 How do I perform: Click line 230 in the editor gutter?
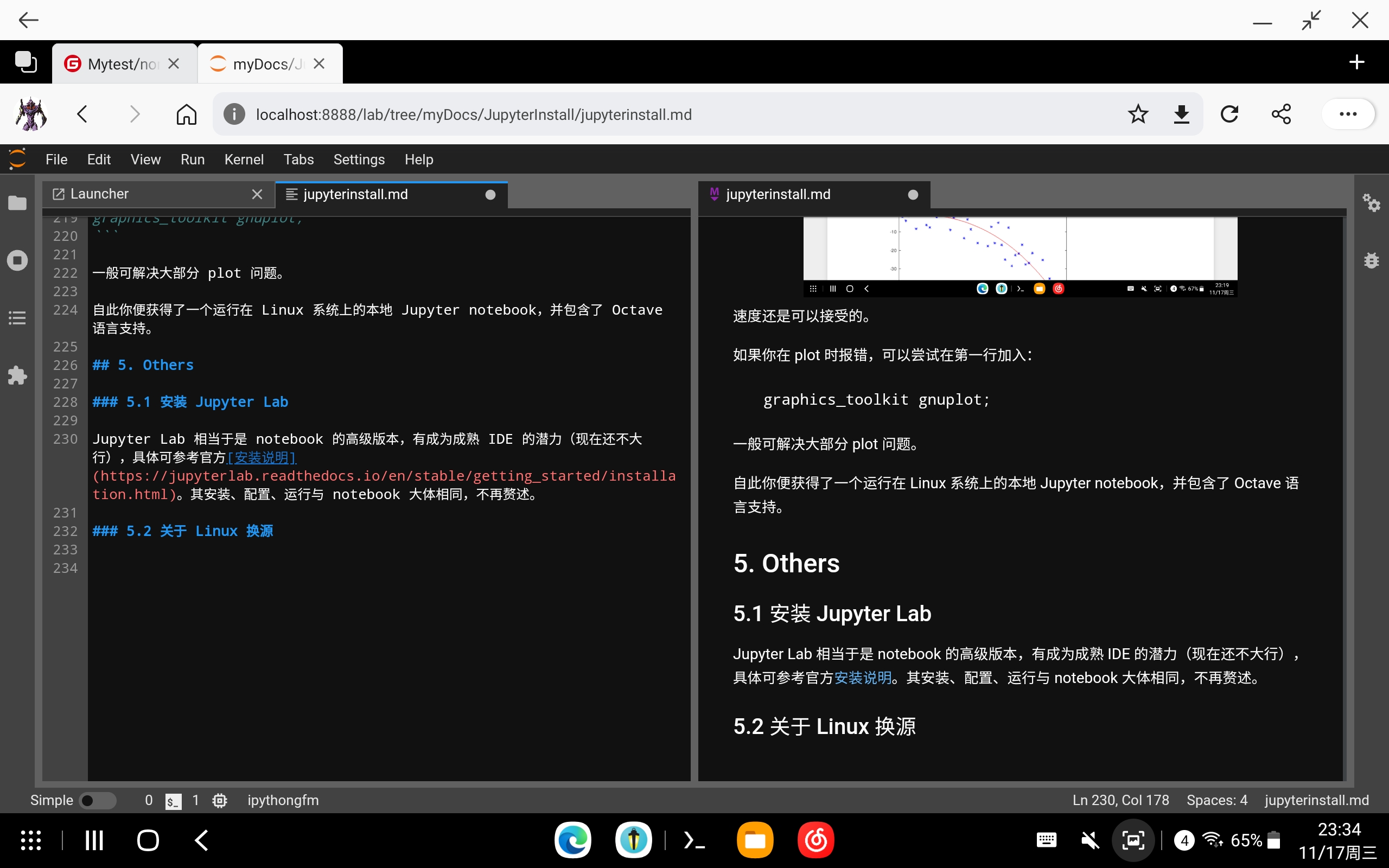click(65, 439)
